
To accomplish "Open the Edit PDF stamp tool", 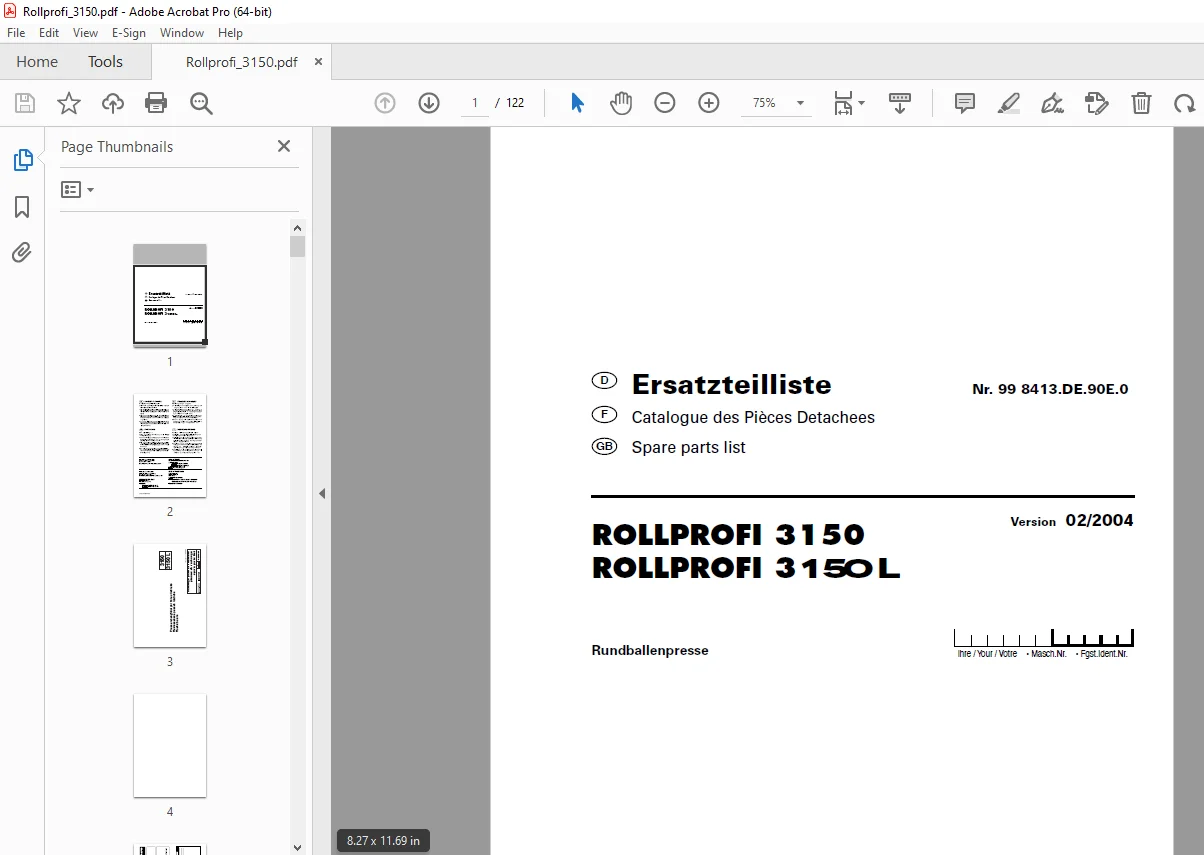I will tap(1097, 103).
